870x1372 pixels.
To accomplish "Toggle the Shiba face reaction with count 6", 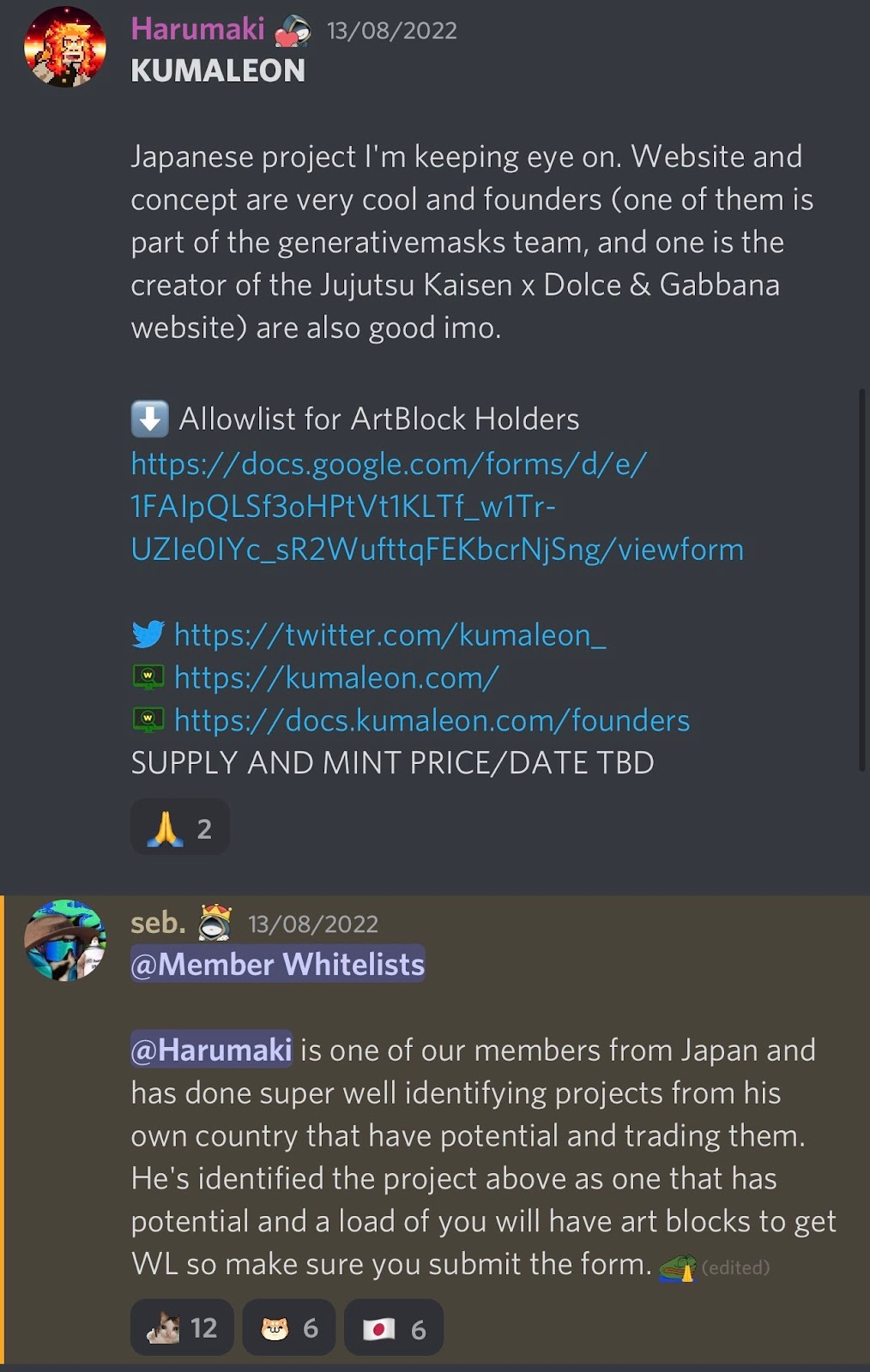I will click(289, 1327).
